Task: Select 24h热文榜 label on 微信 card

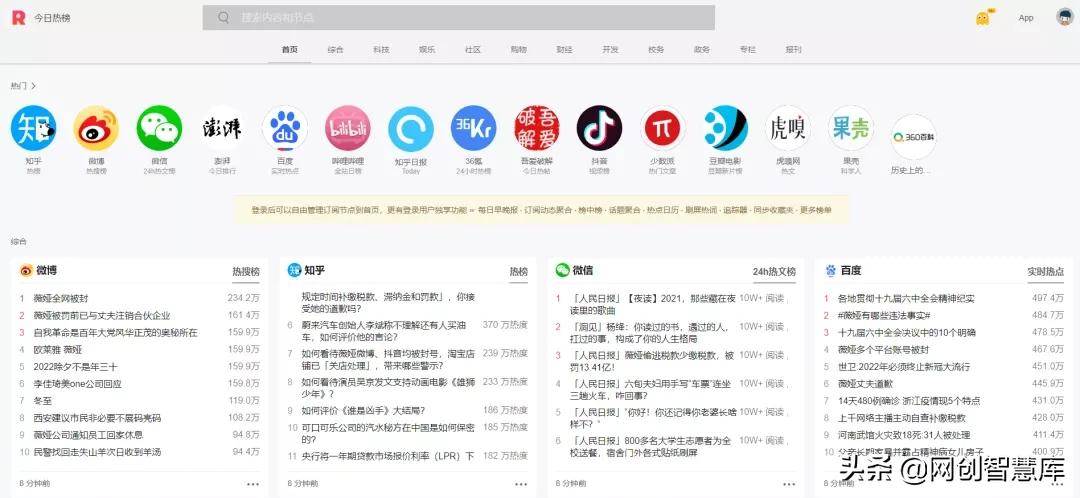Action: (774, 271)
